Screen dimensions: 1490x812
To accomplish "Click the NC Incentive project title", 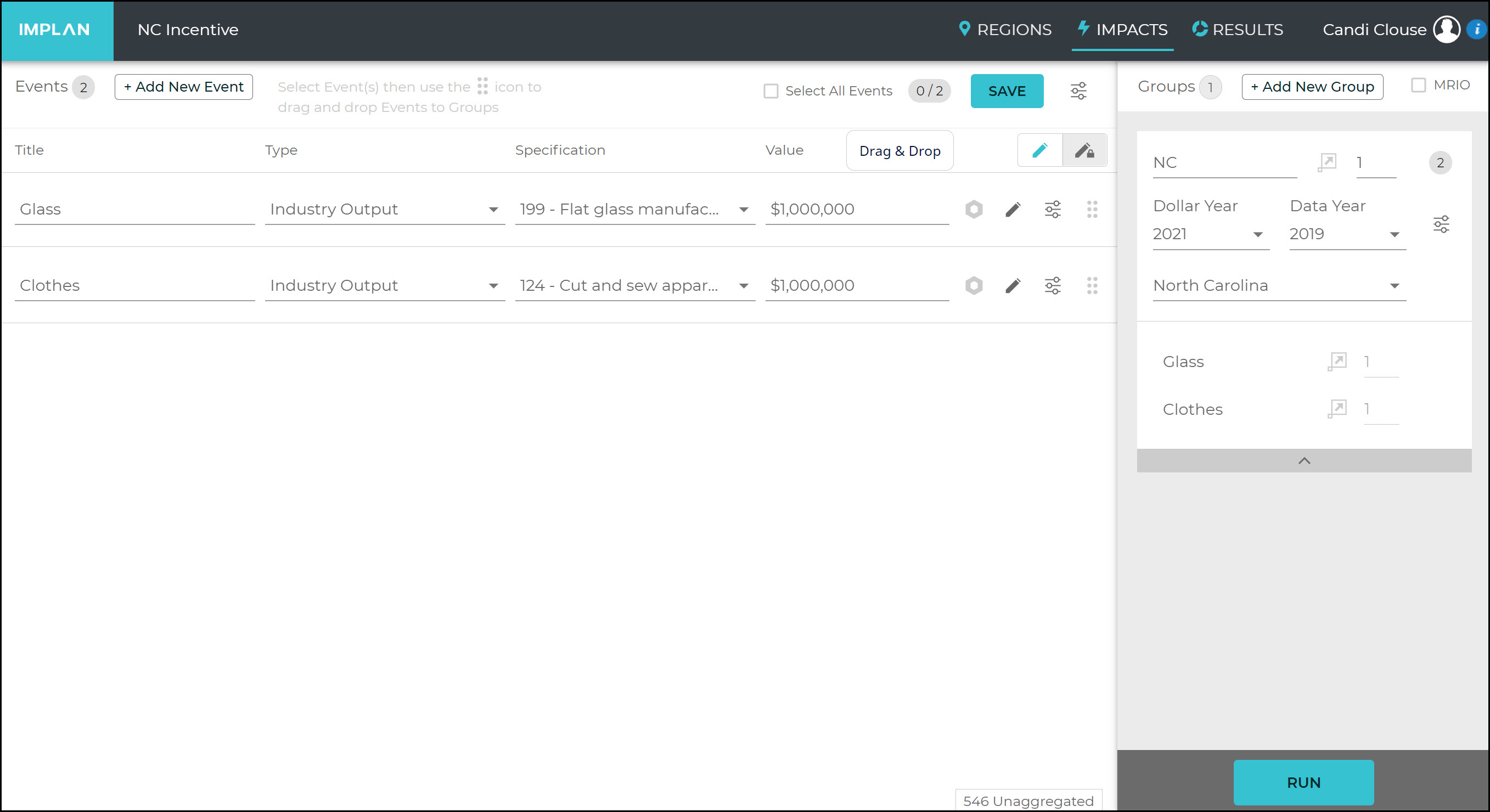I will pyautogui.click(x=188, y=30).
